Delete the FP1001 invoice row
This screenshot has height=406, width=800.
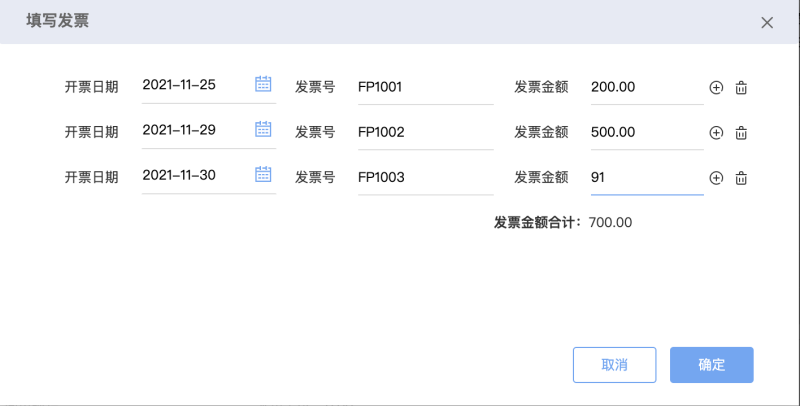click(x=741, y=88)
